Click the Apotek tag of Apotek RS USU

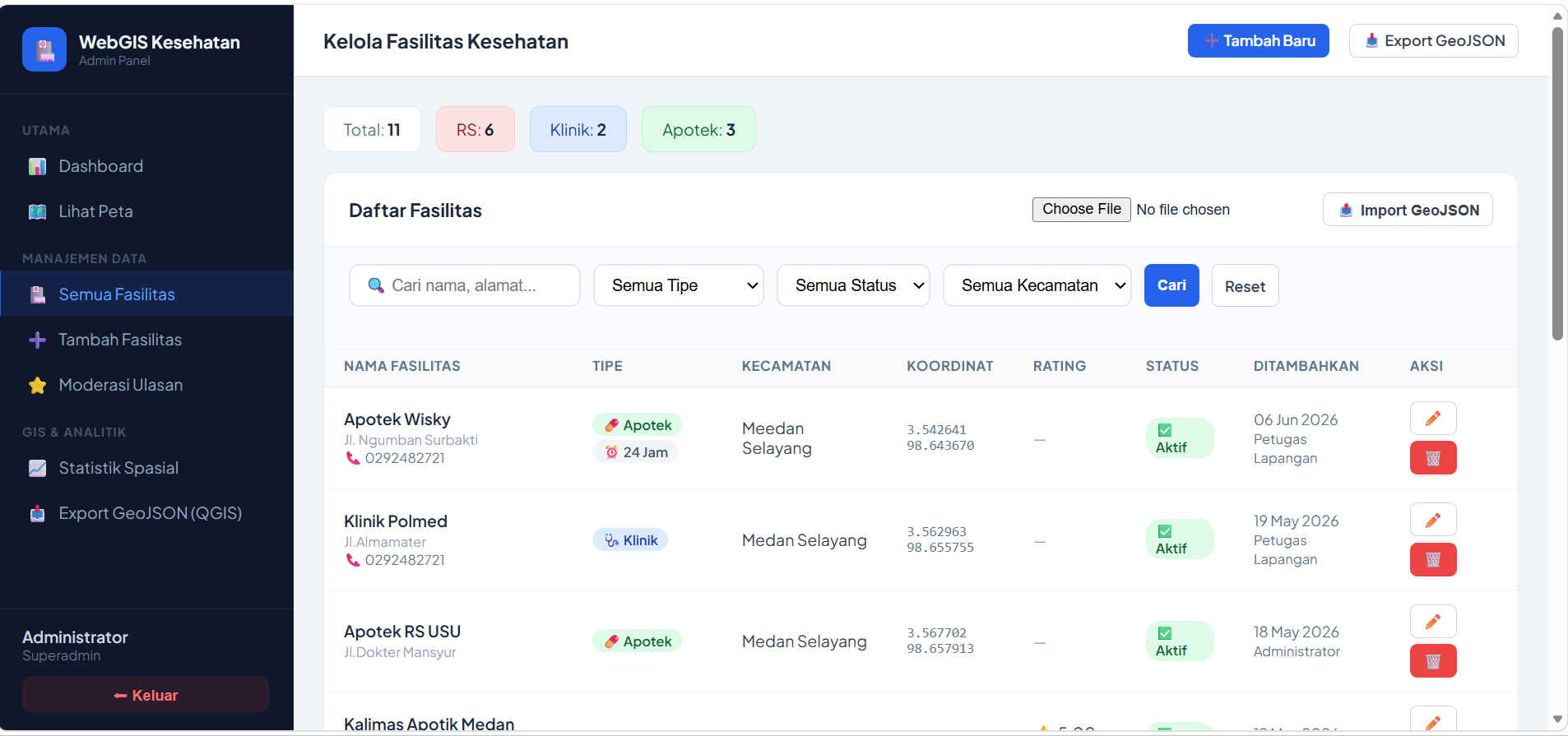click(638, 641)
